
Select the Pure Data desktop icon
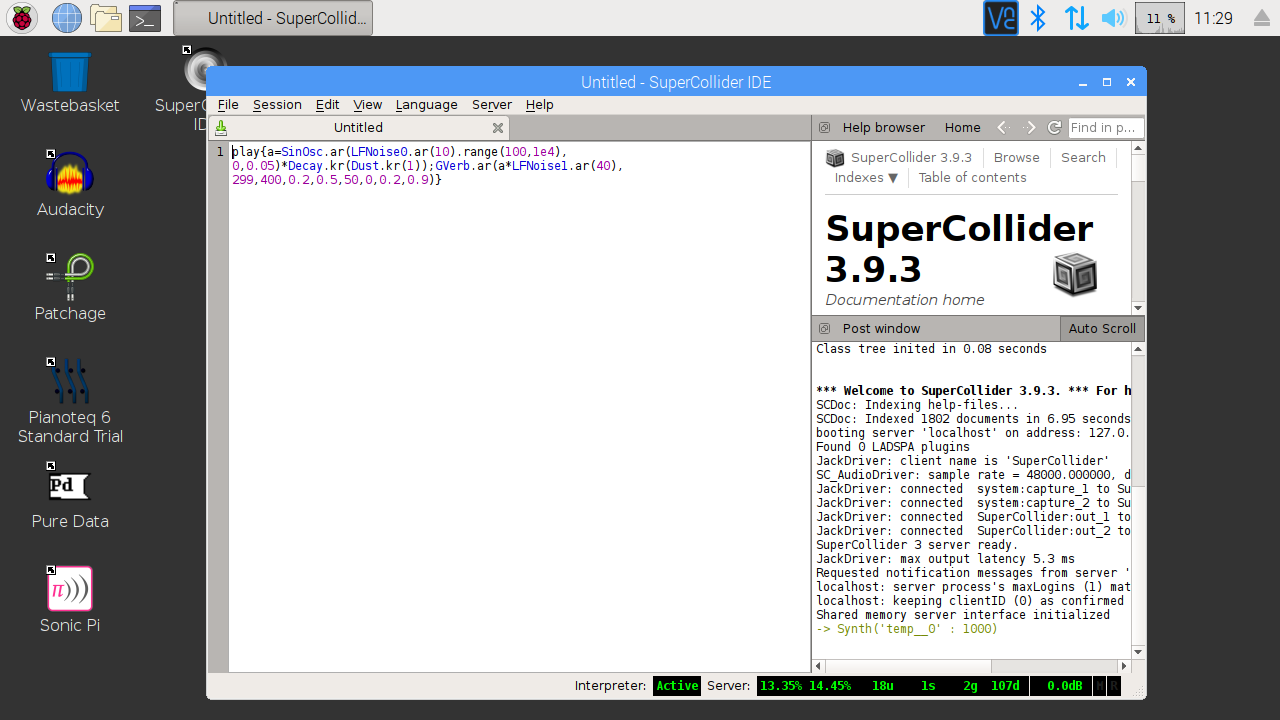[x=70, y=497]
